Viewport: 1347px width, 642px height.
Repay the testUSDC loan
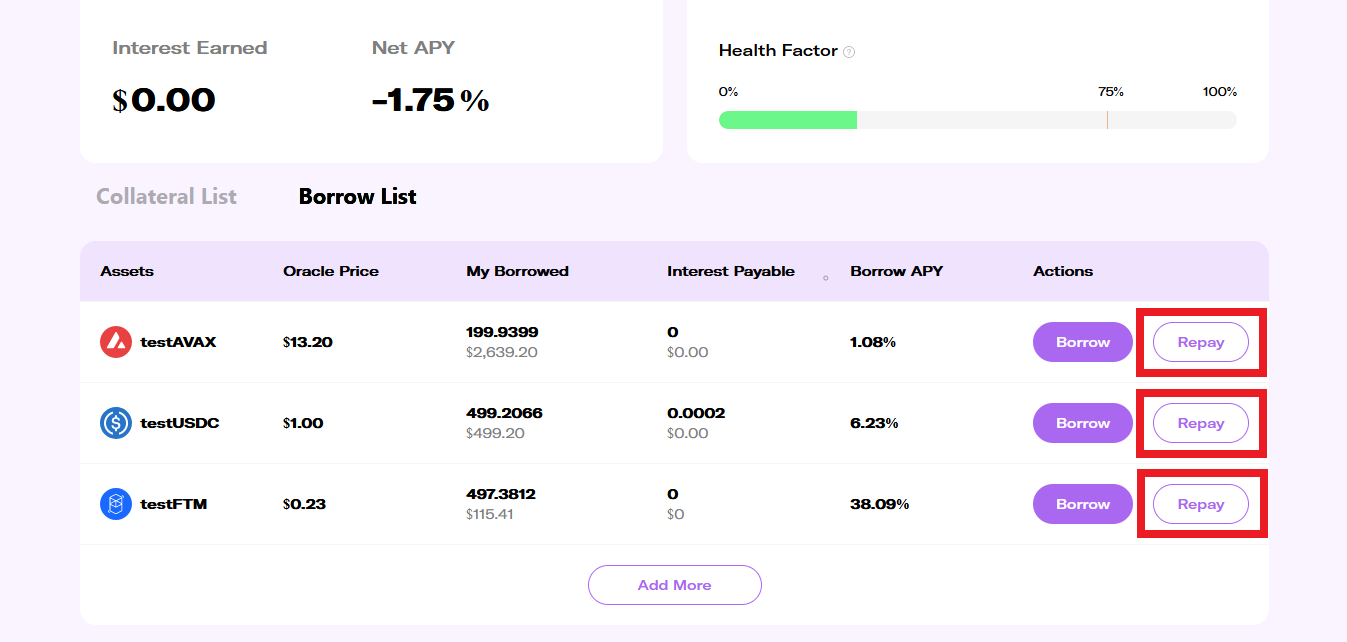(1200, 423)
